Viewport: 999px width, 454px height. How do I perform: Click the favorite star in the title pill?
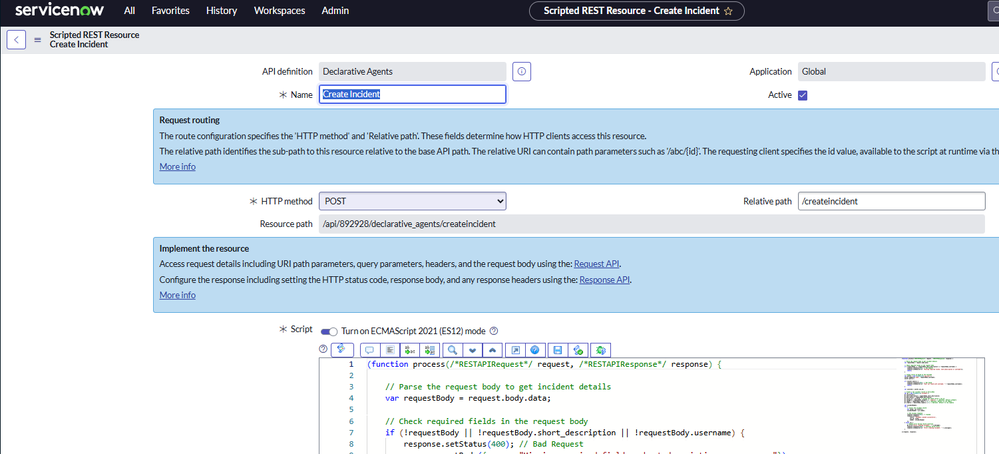click(x=728, y=11)
